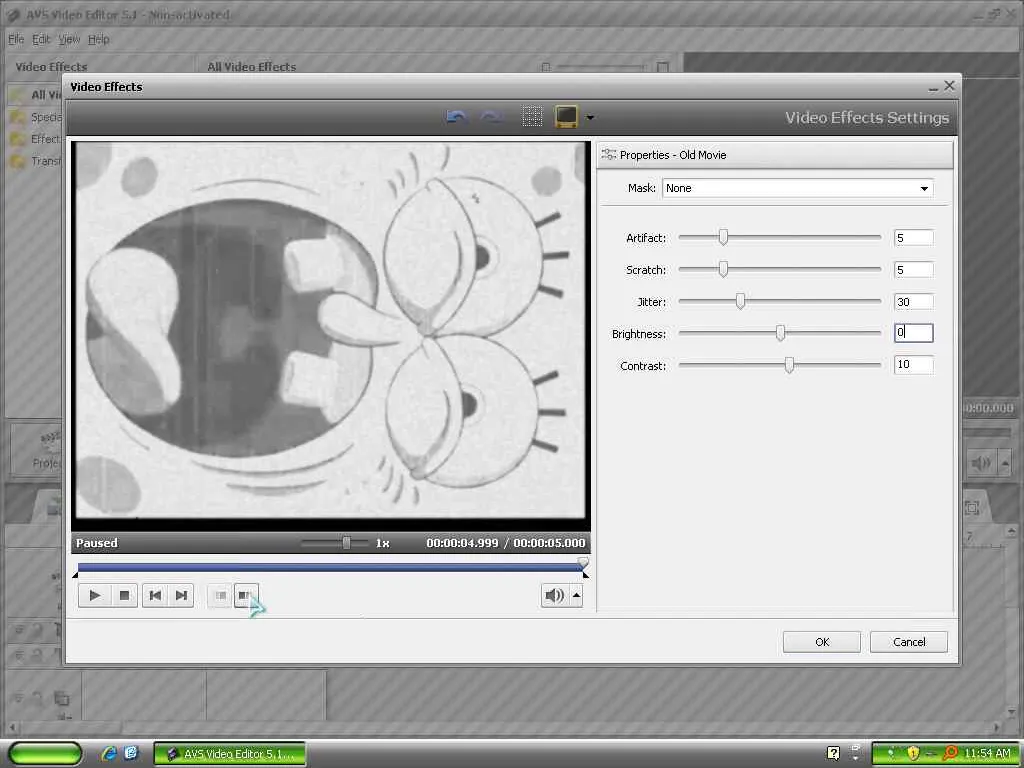Click fullscreen icon in background main window
Image resolution: width=1024 pixels, height=768 pixels.
[x=971, y=507]
